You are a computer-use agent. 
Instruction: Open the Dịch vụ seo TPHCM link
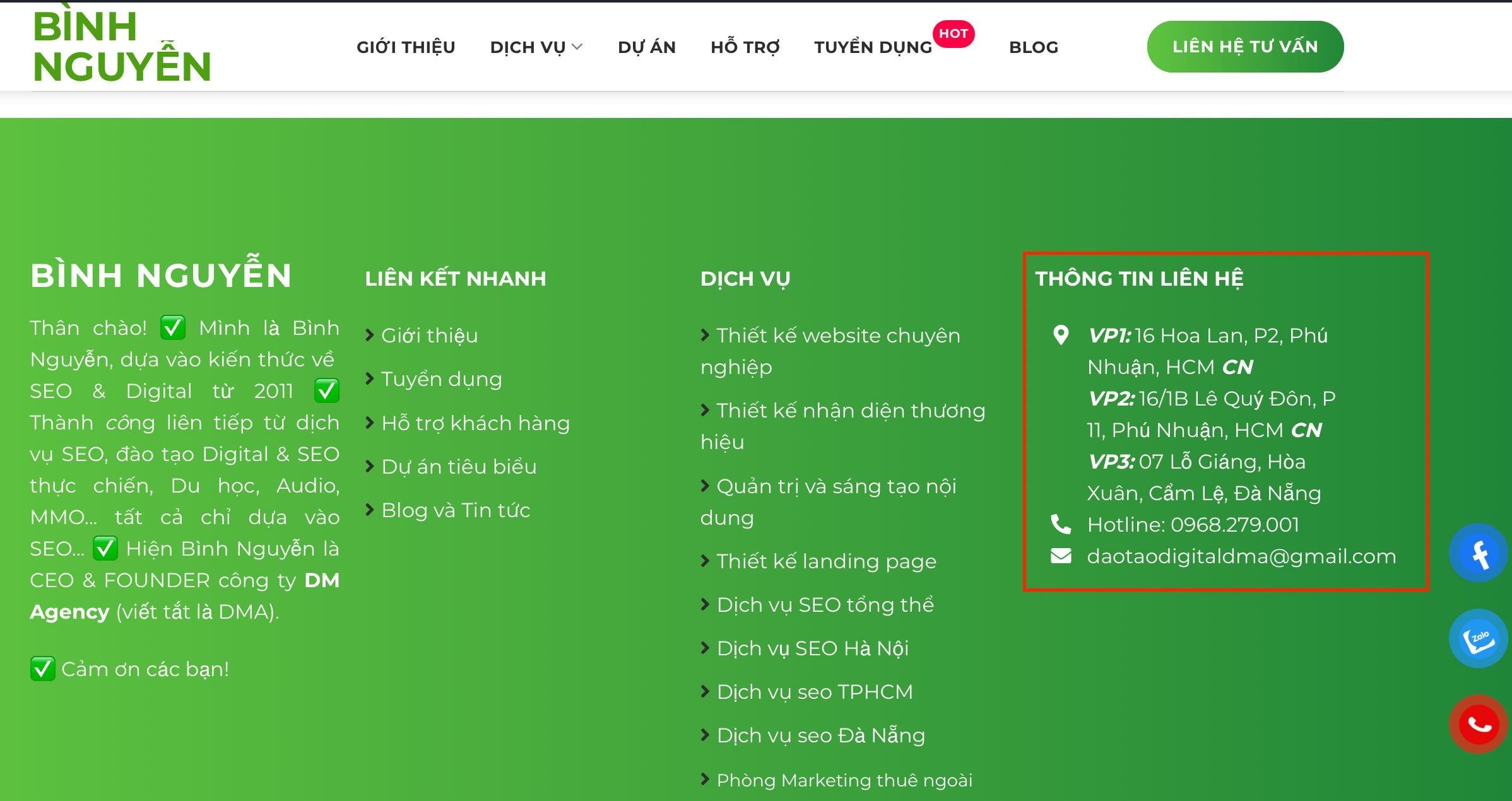pos(815,692)
